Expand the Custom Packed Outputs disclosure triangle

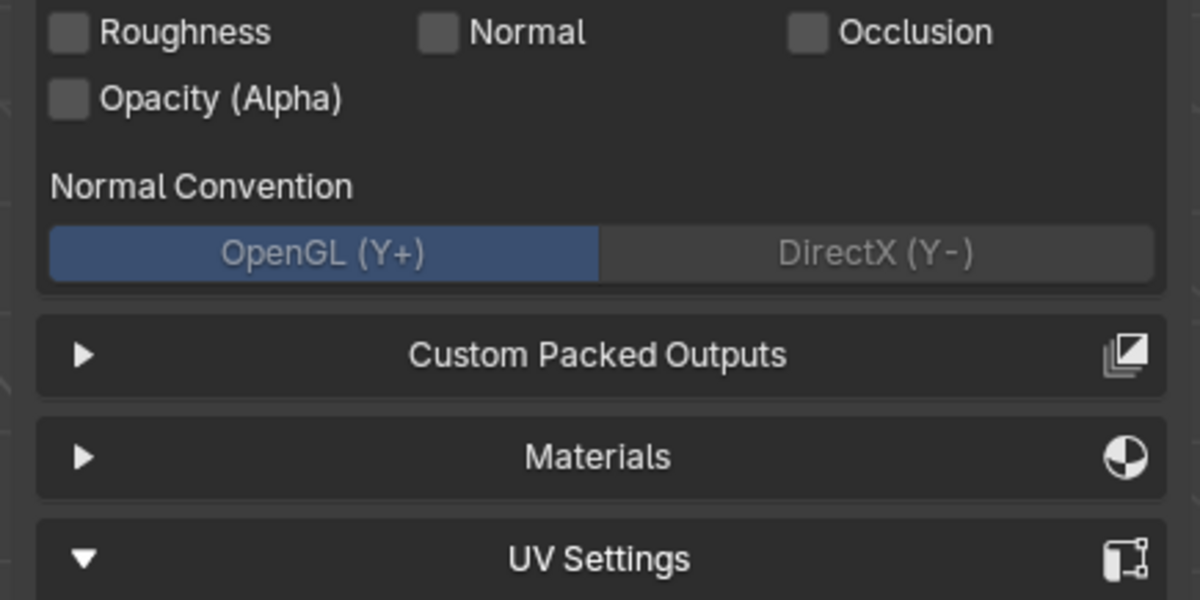click(x=84, y=355)
